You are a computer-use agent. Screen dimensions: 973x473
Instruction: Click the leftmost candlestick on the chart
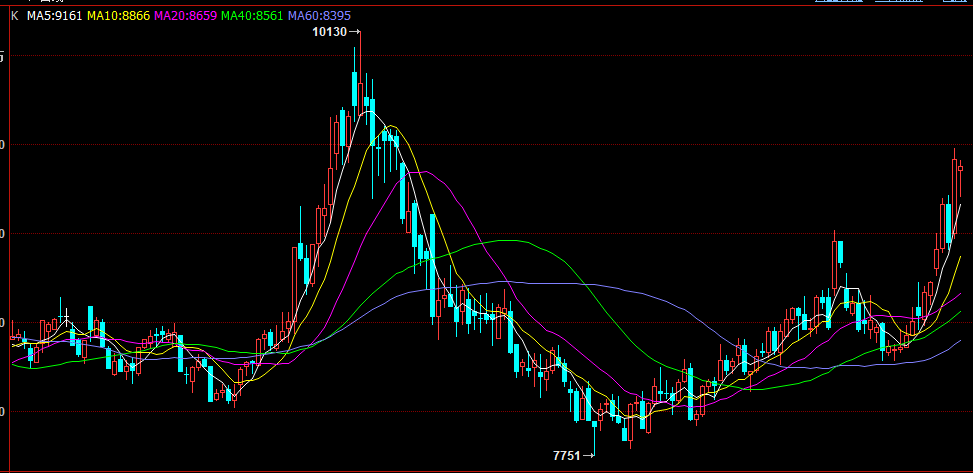[14, 338]
